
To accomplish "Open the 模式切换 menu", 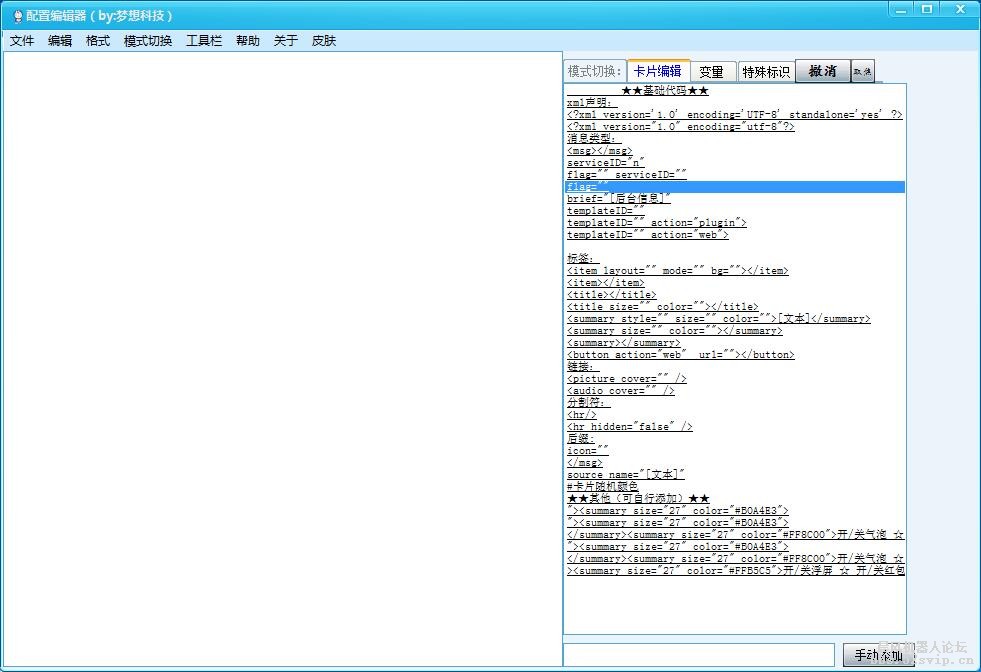I will [148, 41].
